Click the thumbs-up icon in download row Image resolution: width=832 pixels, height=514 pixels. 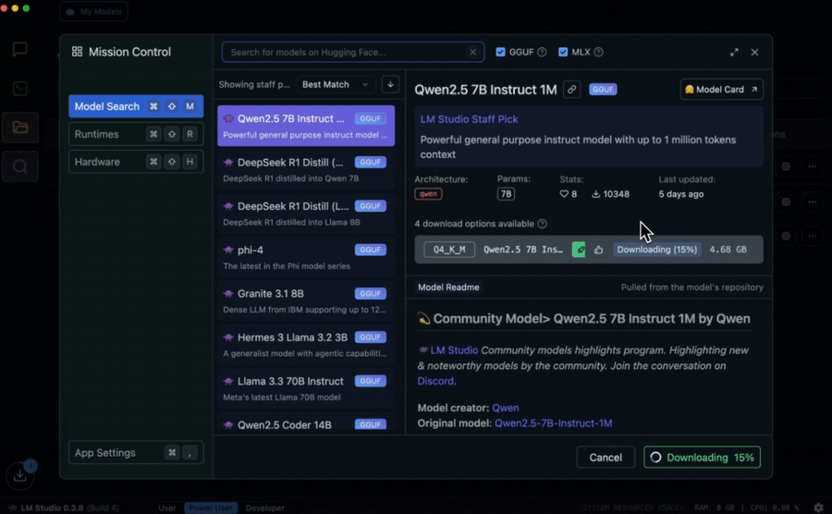599,249
